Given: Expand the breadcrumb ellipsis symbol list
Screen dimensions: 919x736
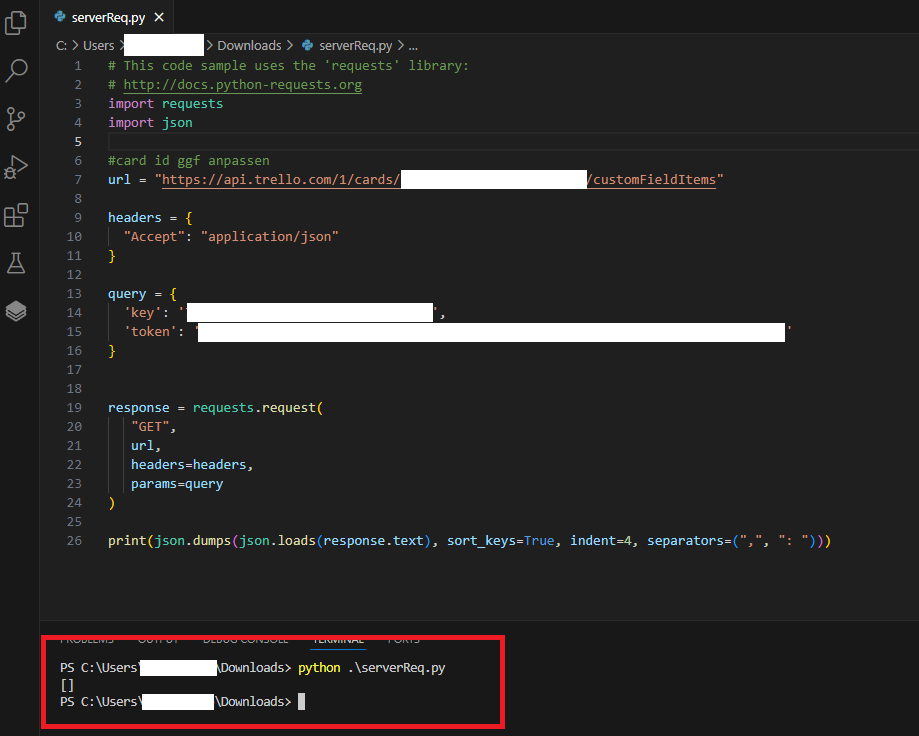Looking at the screenshot, I should [x=413, y=46].
